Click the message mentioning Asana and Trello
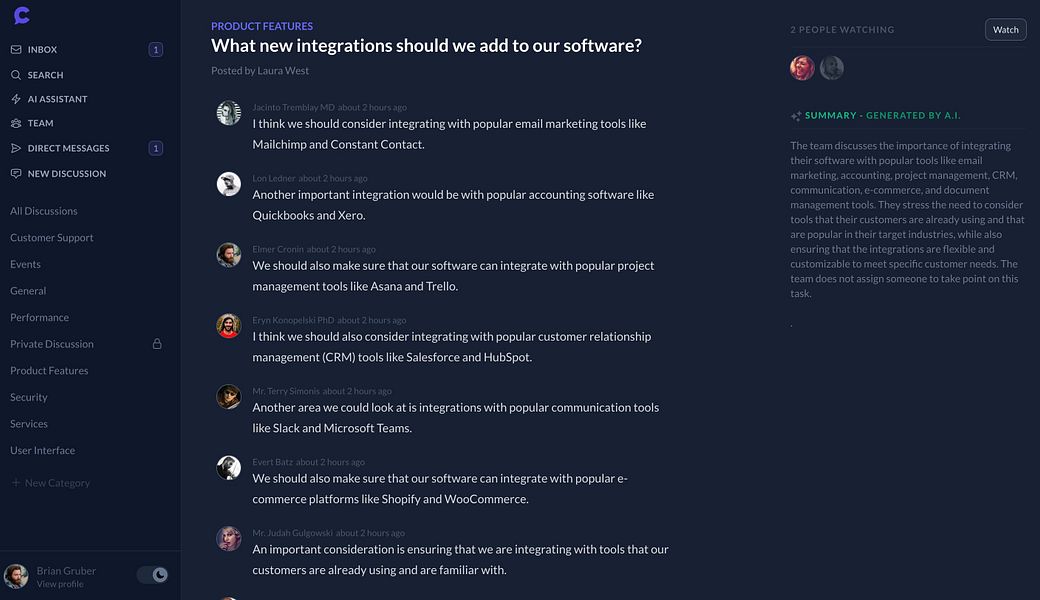 point(453,276)
